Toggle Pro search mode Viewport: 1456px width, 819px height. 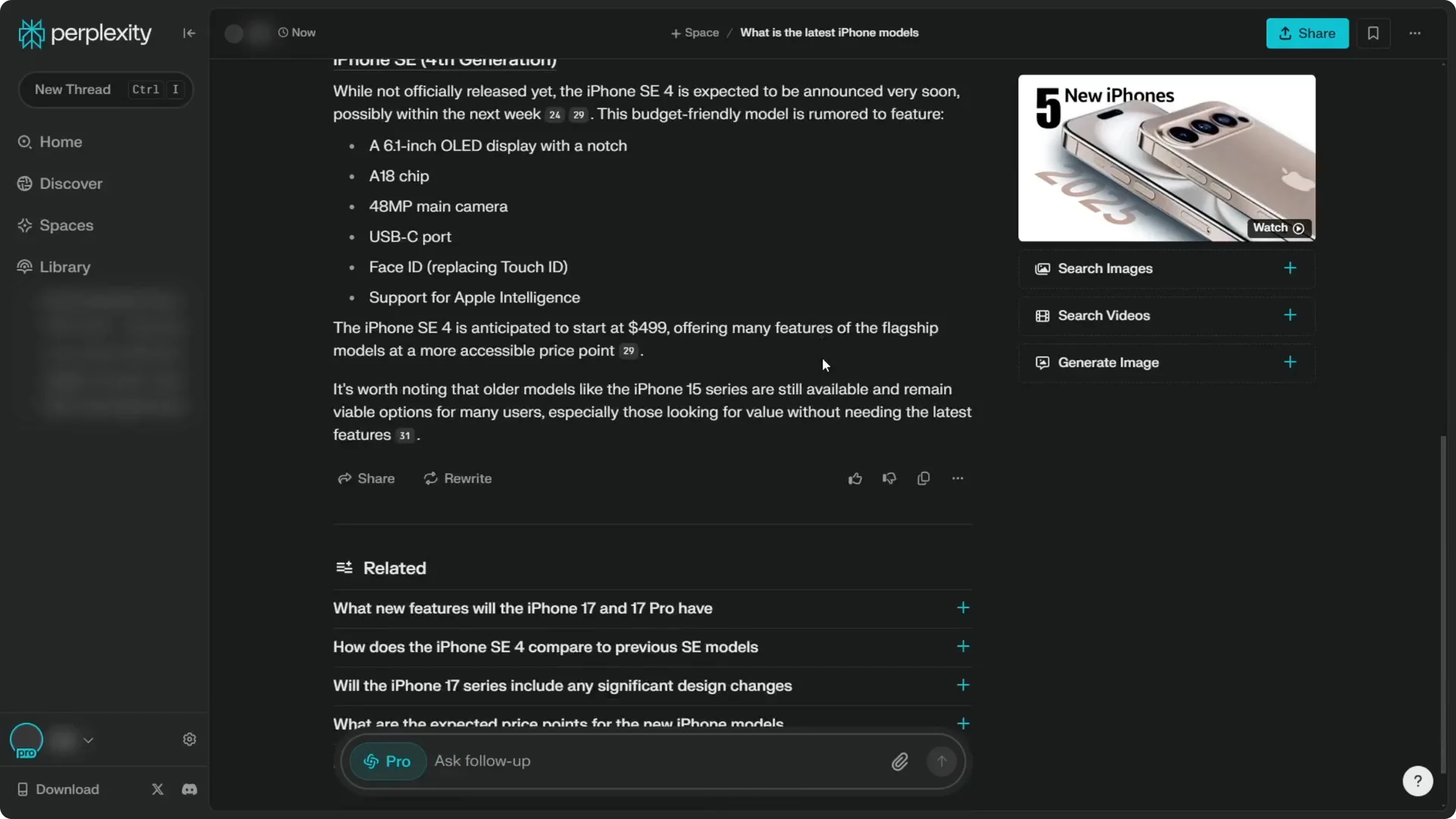tap(387, 761)
